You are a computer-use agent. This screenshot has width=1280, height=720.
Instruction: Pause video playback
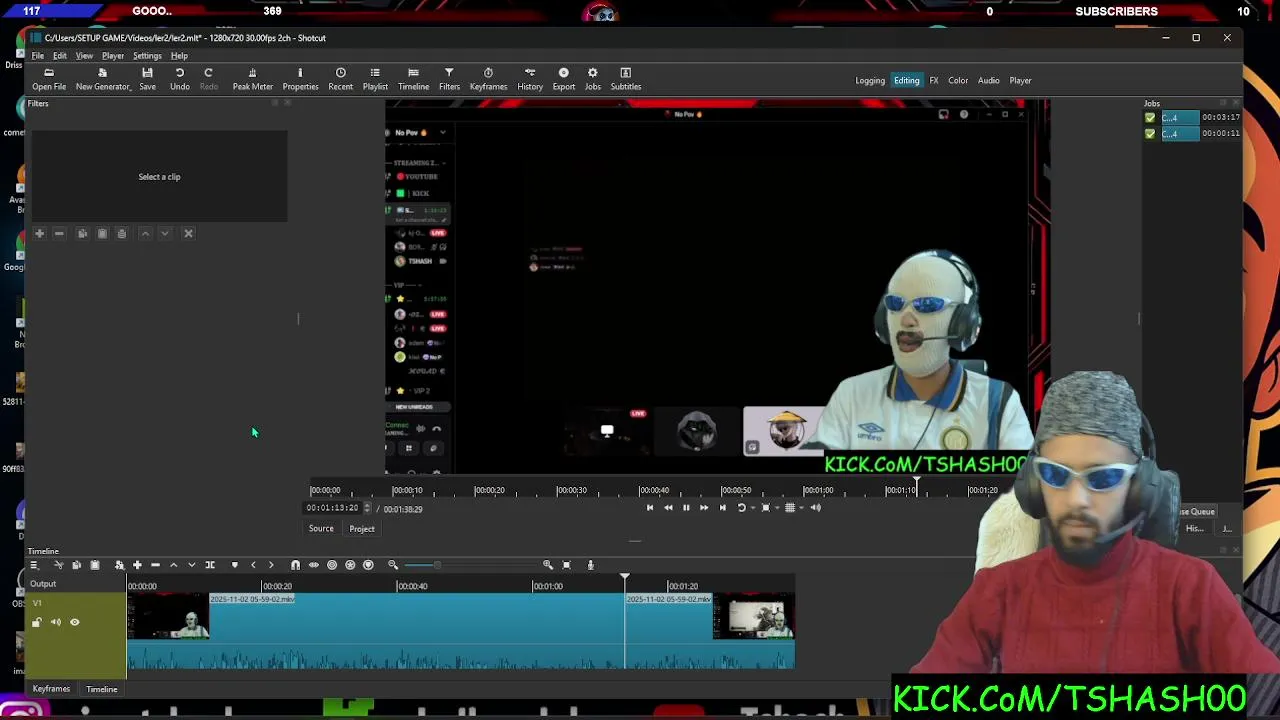[686, 508]
